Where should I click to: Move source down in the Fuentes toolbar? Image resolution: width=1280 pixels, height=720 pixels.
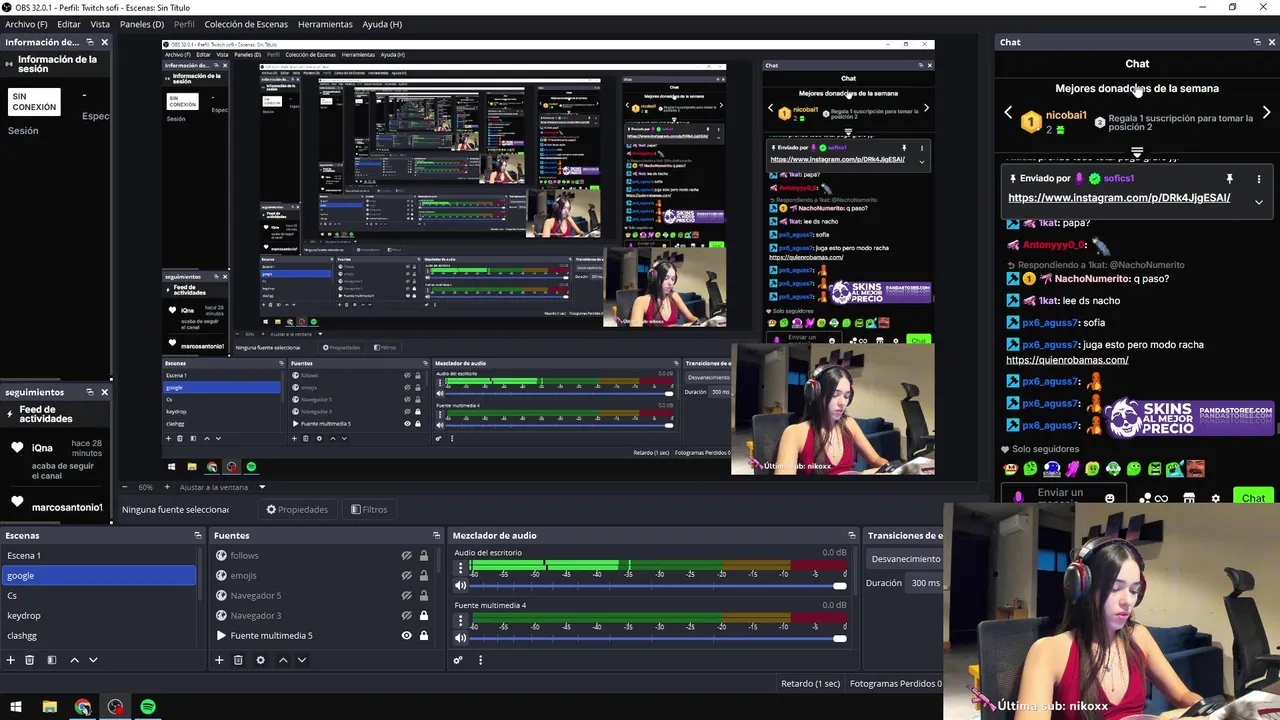pos(302,660)
